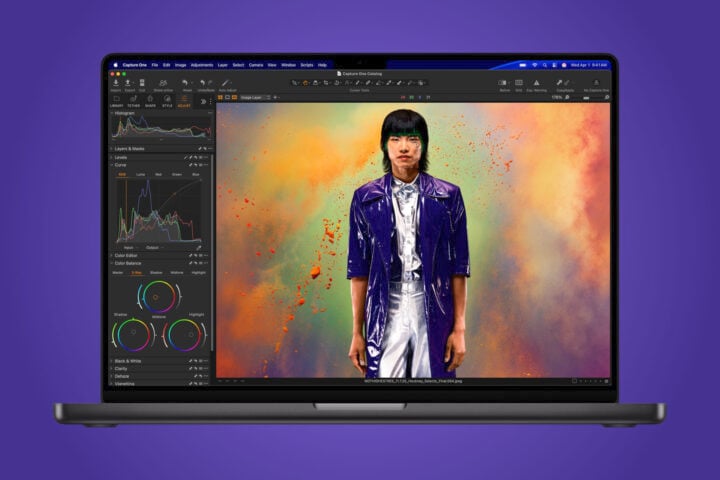Switch to the Library tool tab

[117, 102]
